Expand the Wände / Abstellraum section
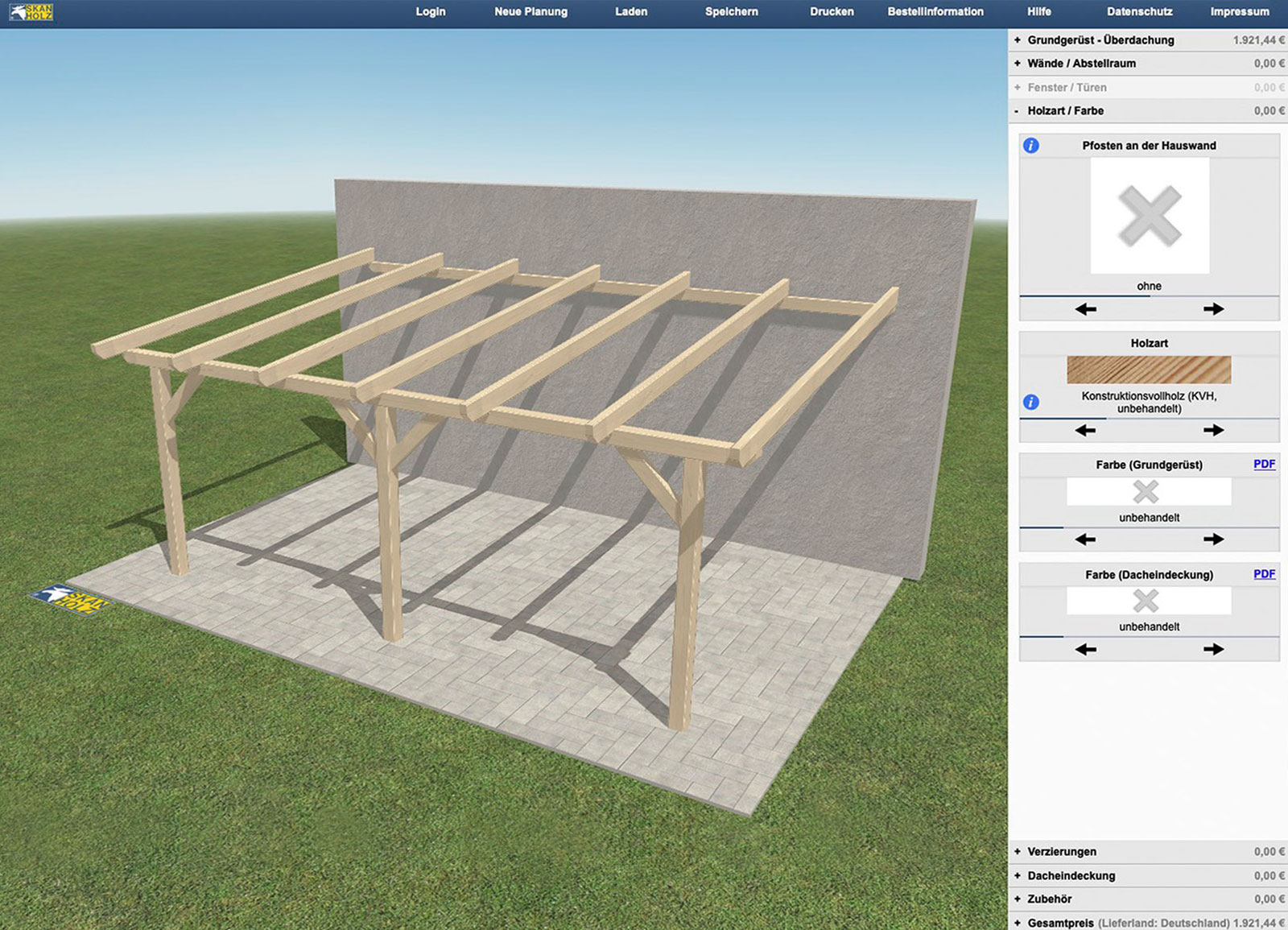This screenshot has height=930, width=1288. pyautogui.click(x=1081, y=64)
